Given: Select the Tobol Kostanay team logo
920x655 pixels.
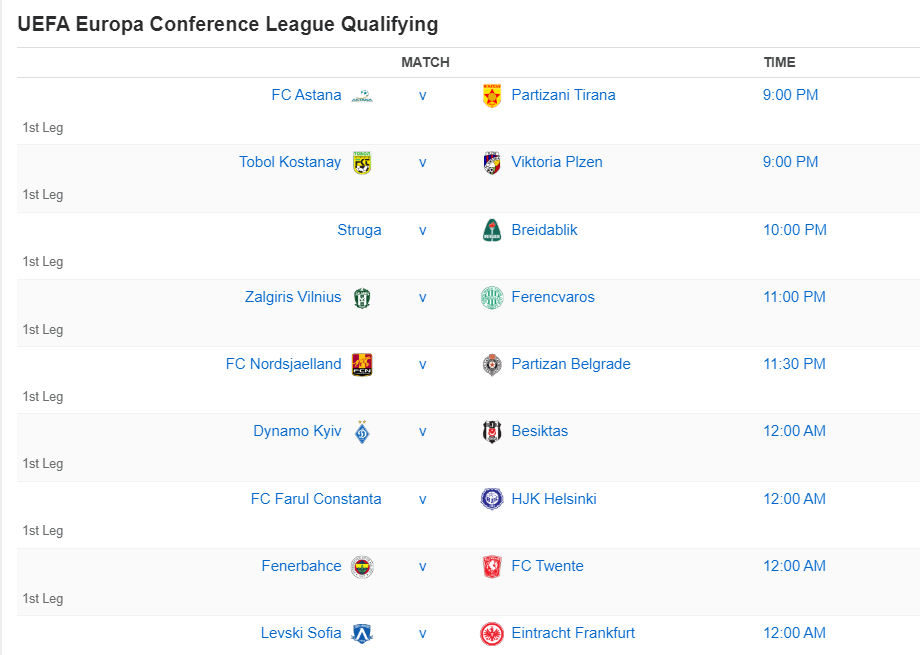Looking at the screenshot, I should 362,162.
